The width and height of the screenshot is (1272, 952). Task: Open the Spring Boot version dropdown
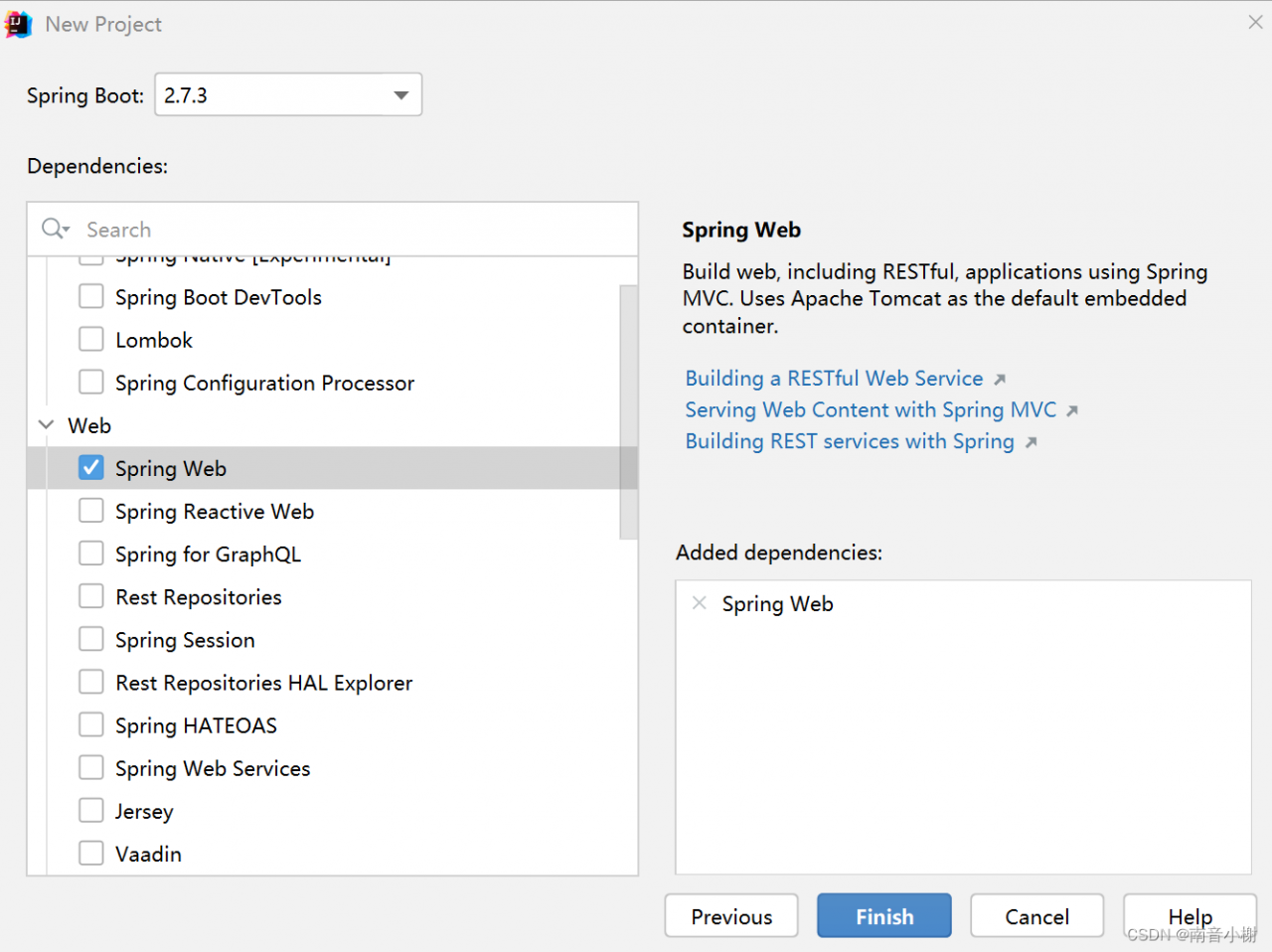tap(288, 95)
